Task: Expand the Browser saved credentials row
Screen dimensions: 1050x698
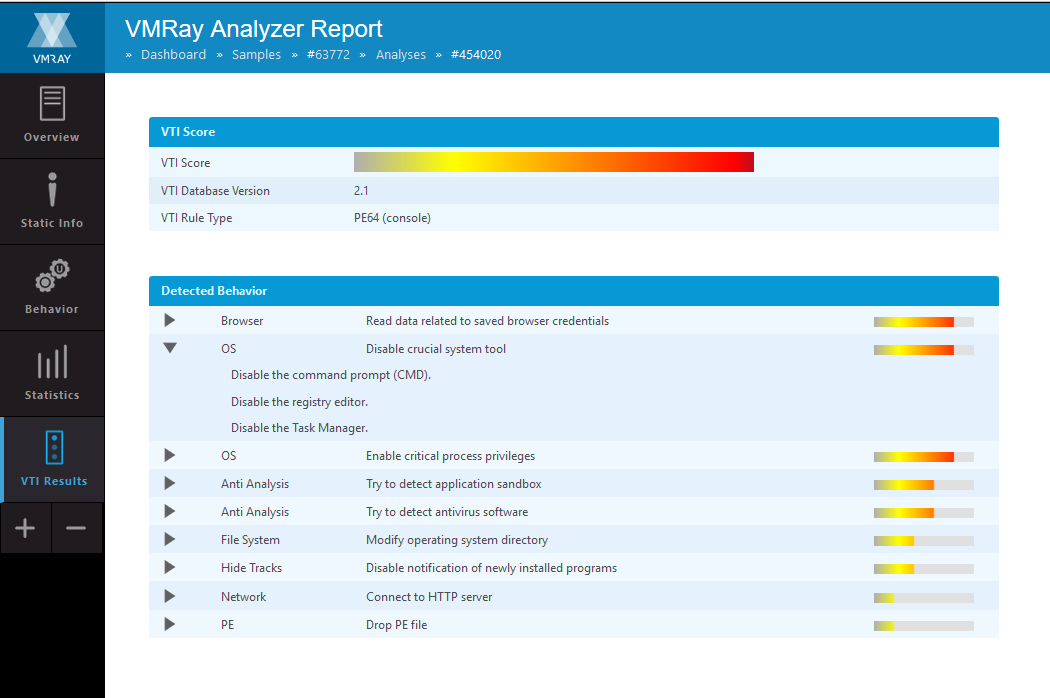Action: click(x=169, y=321)
